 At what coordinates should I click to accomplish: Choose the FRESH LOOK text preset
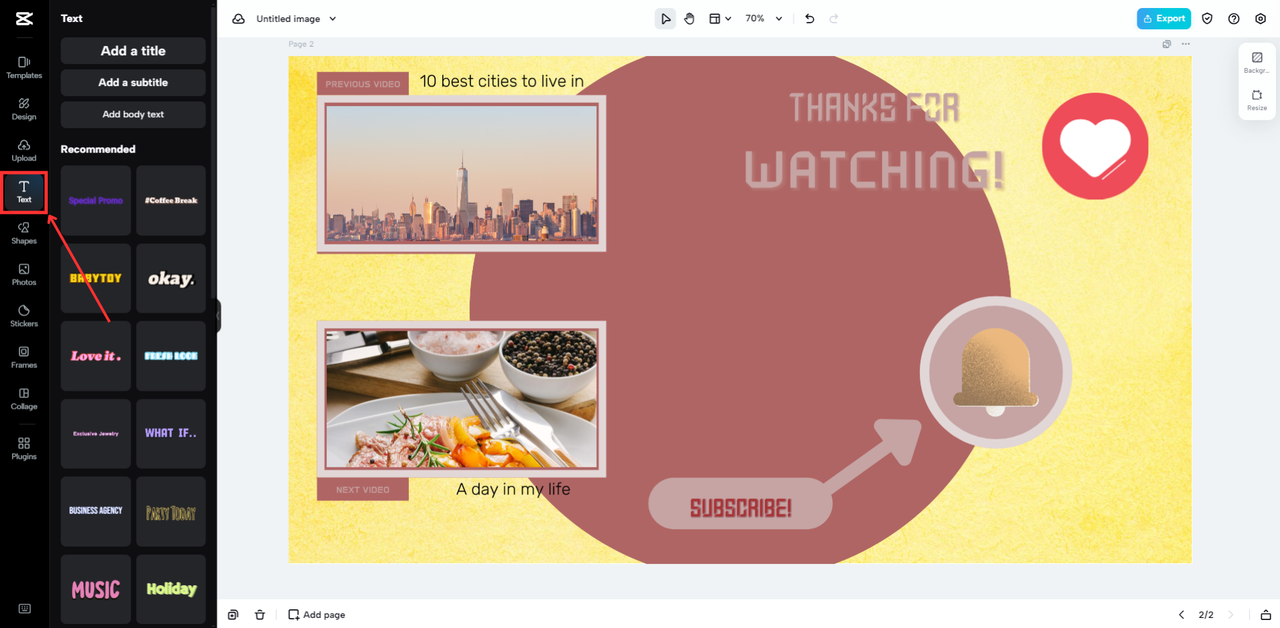click(171, 356)
